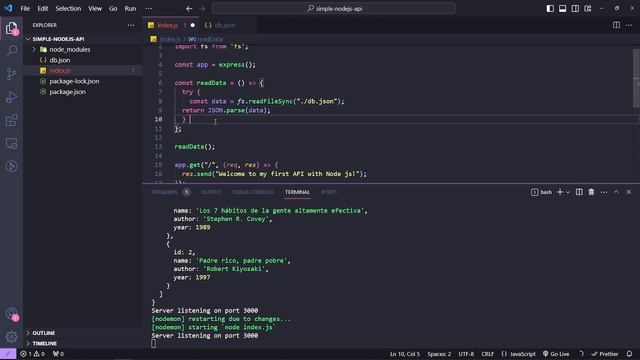Split the editor right
Viewport: 640px width, 360px height.
point(616,25)
